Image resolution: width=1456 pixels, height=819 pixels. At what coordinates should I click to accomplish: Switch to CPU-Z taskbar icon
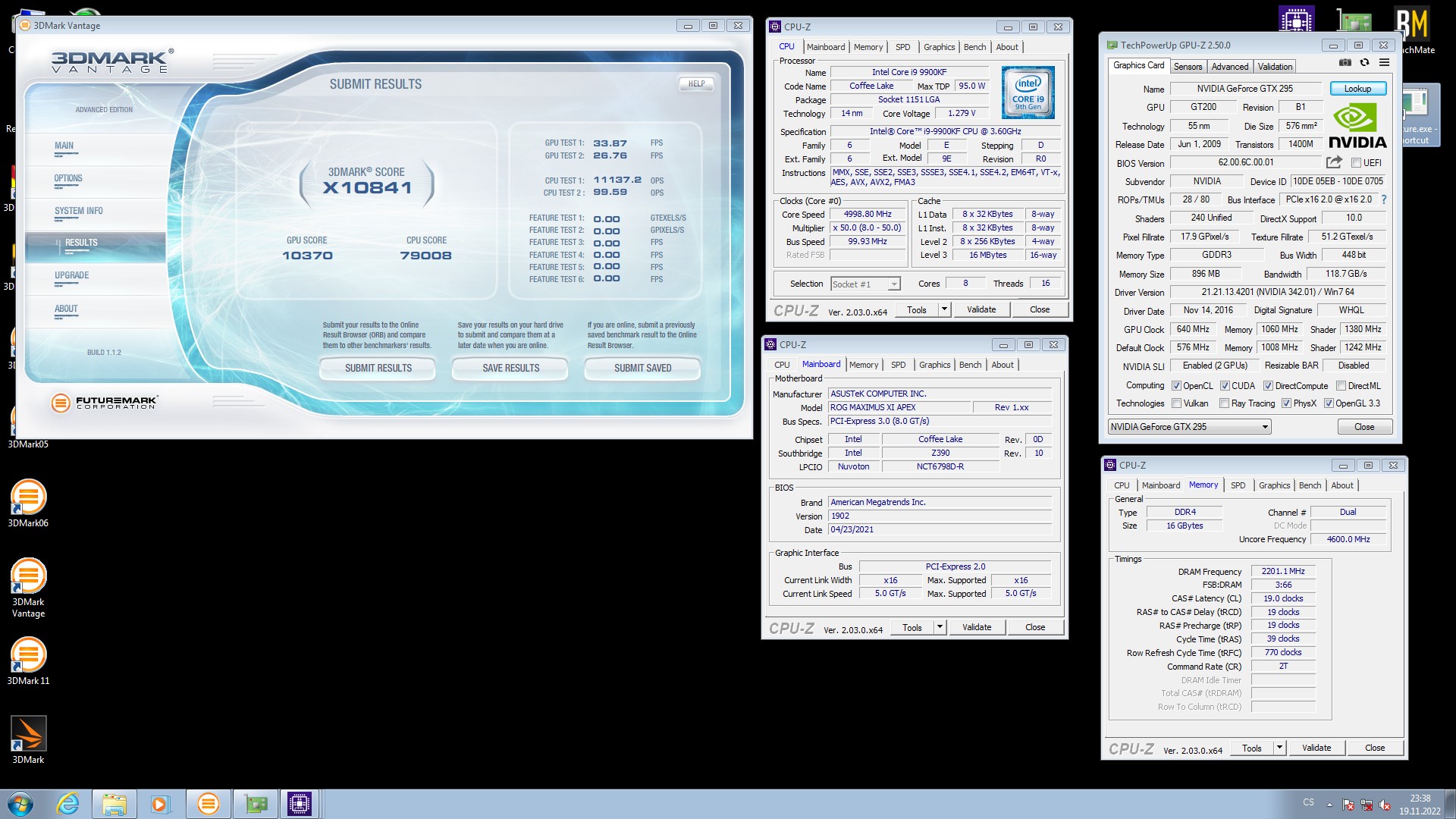pyautogui.click(x=300, y=804)
